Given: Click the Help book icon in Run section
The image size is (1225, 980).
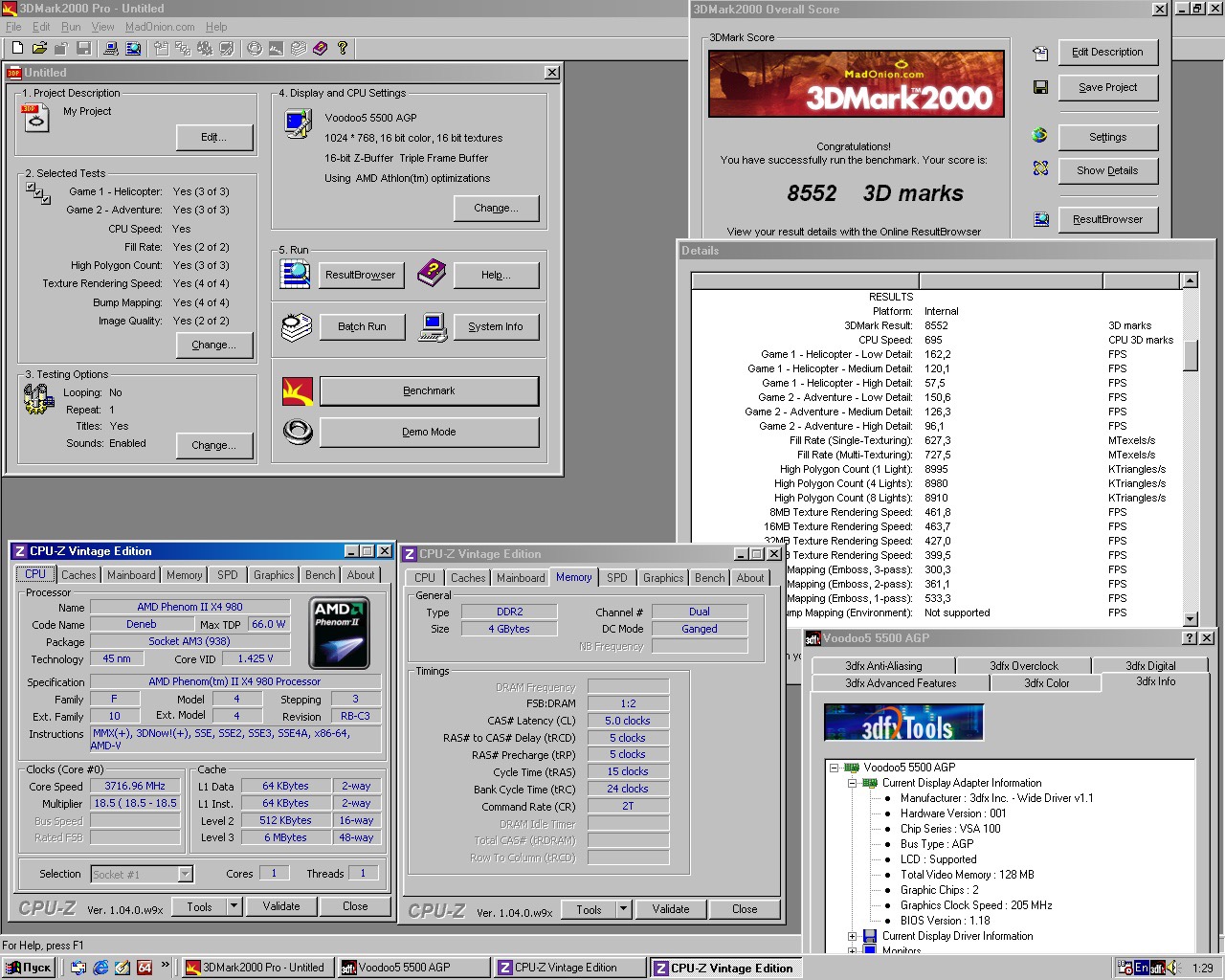Looking at the screenshot, I should point(432,273).
